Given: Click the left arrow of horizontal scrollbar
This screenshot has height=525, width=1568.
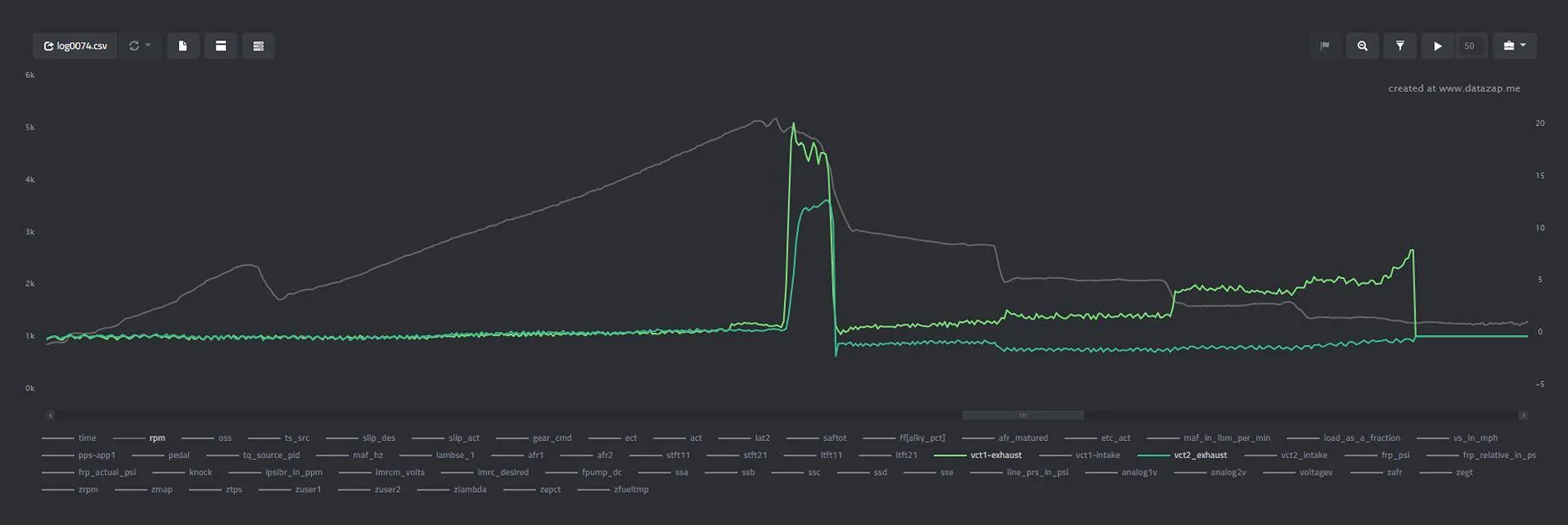Looking at the screenshot, I should tap(50, 415).
